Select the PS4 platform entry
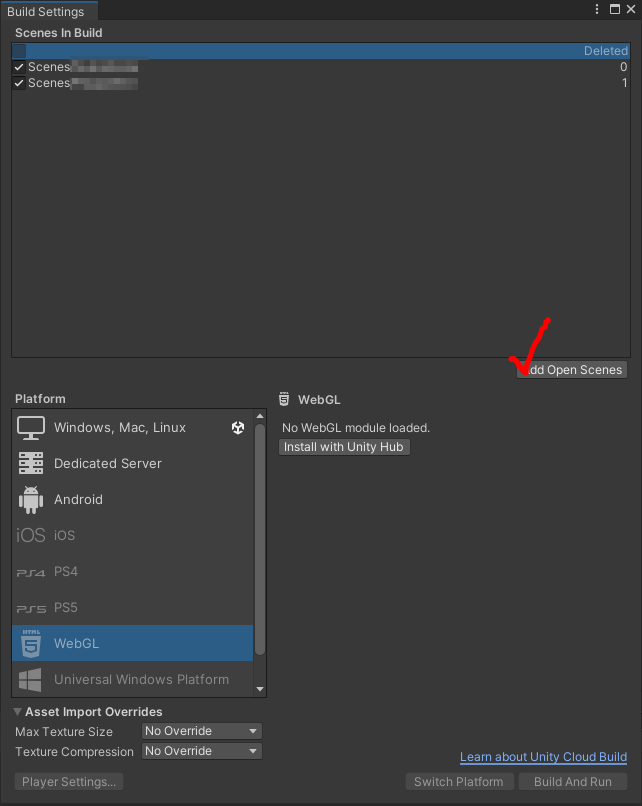 point(133,572)
